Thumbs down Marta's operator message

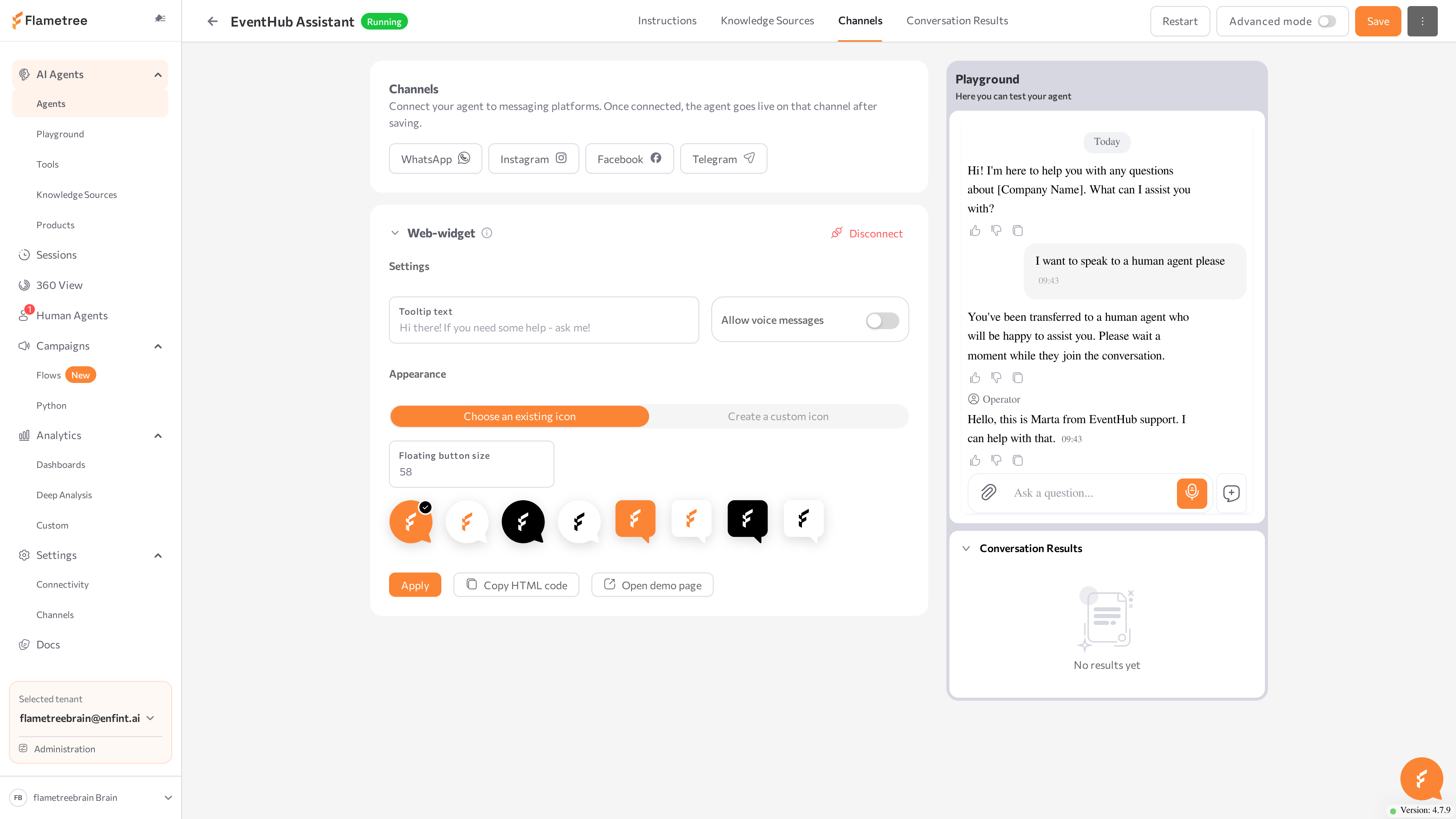tap(996, 460)
